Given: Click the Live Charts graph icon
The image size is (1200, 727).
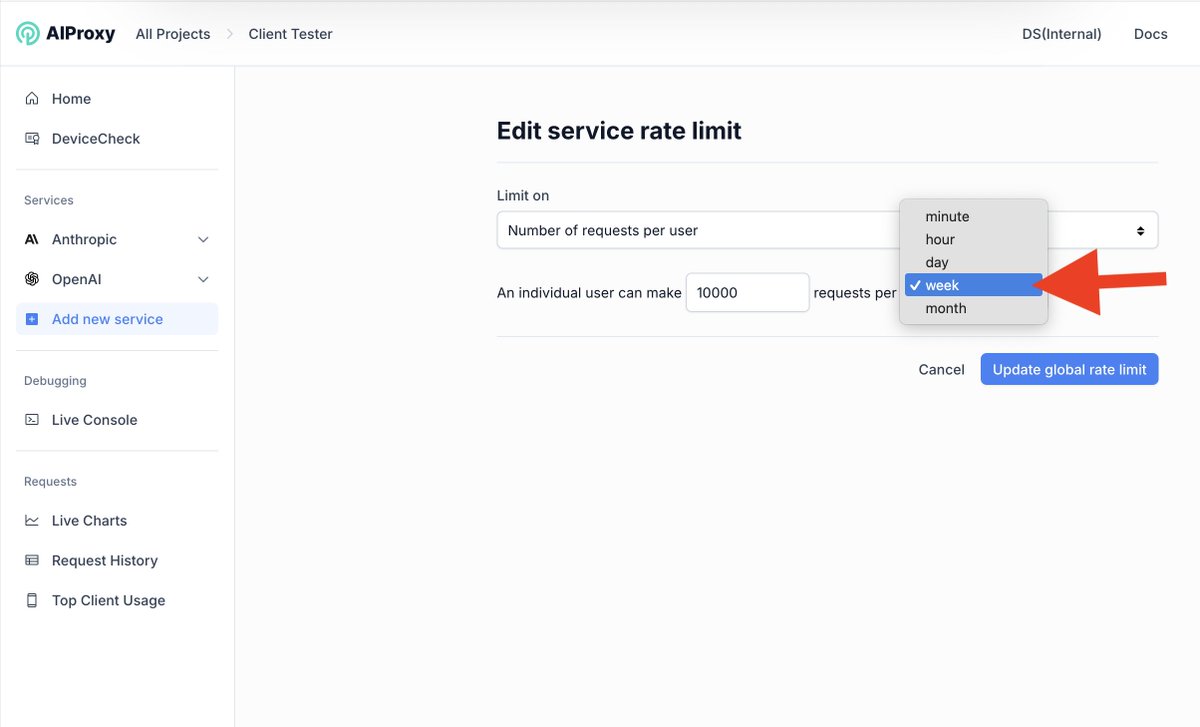Looking at the screenshot, I should (32, 520).
